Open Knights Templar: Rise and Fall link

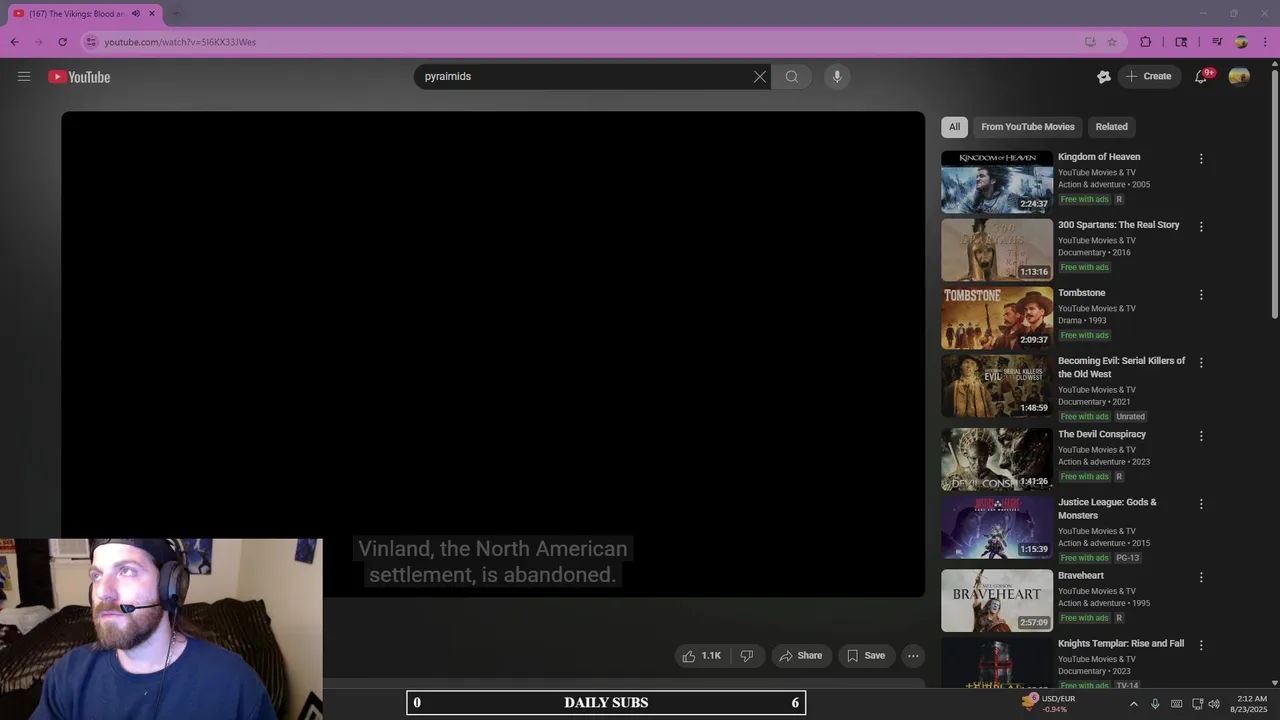[x=1121, y=644]
